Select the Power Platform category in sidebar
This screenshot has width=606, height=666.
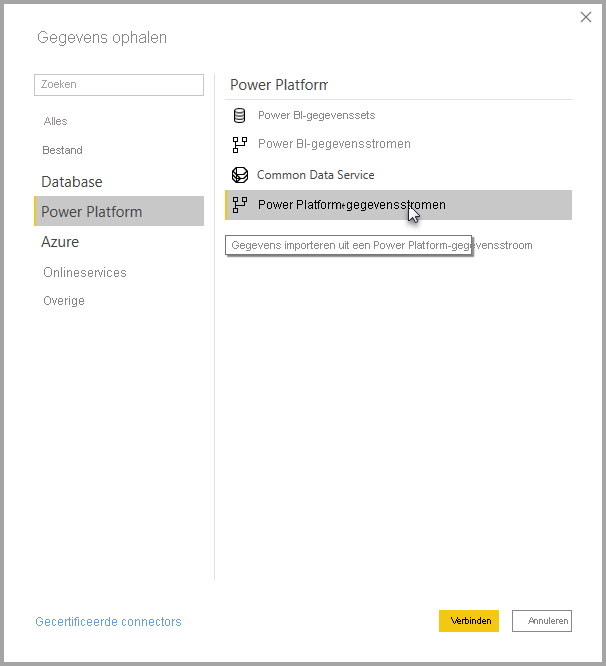[x=119, y=211]
